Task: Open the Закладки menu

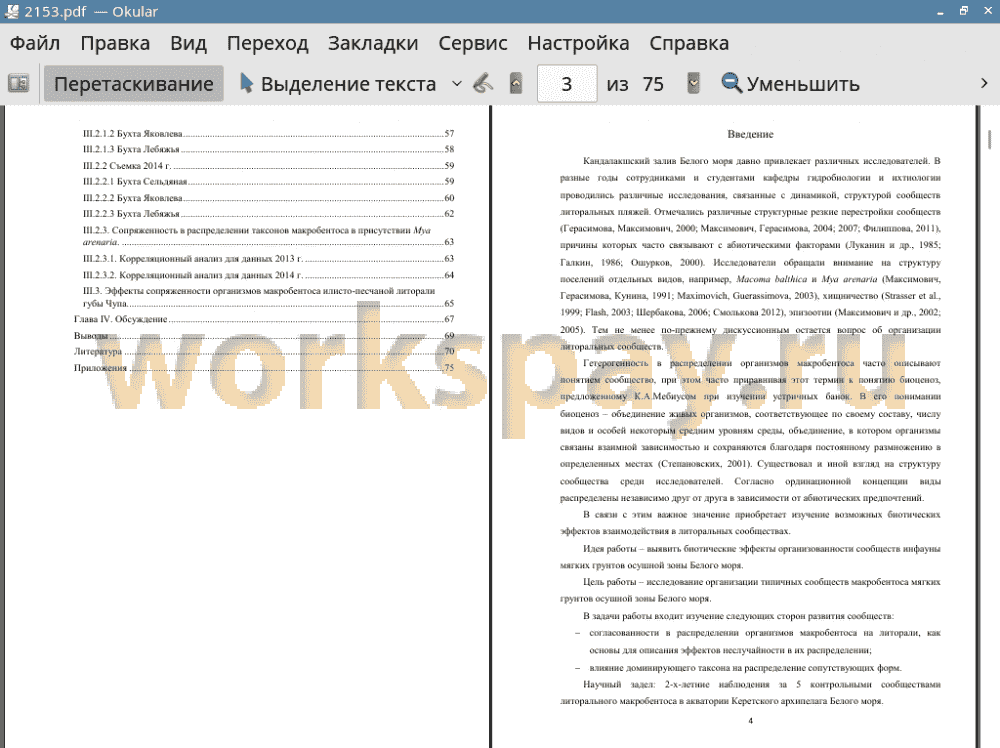Action: (373, 43)
